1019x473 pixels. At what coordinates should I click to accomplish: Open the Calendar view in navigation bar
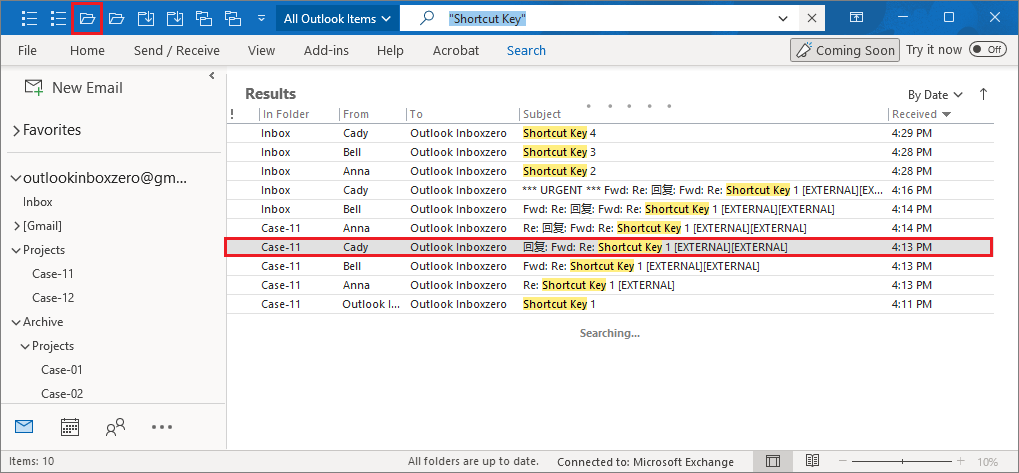tap(70, 427)
